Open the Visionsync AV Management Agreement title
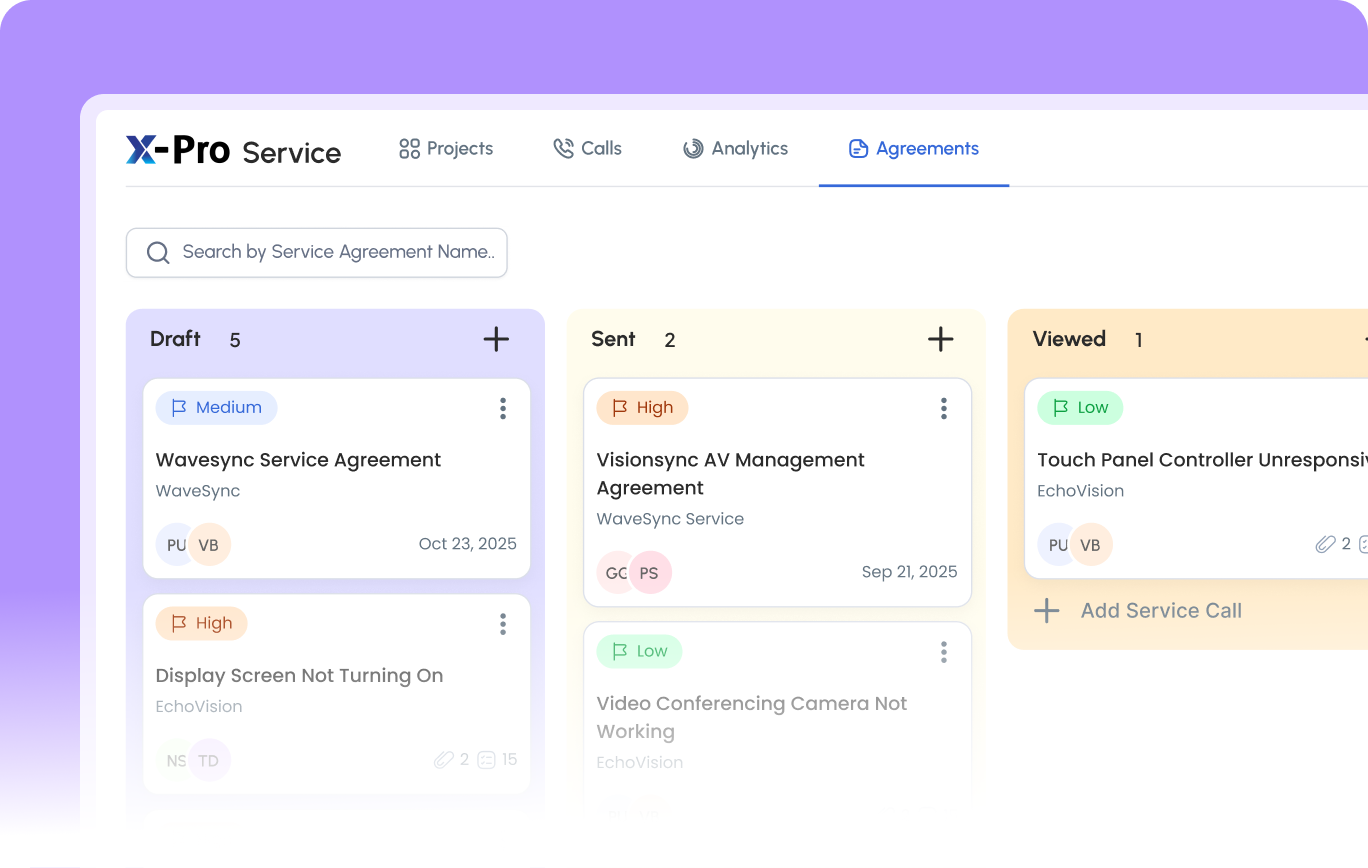 (731, 474)
